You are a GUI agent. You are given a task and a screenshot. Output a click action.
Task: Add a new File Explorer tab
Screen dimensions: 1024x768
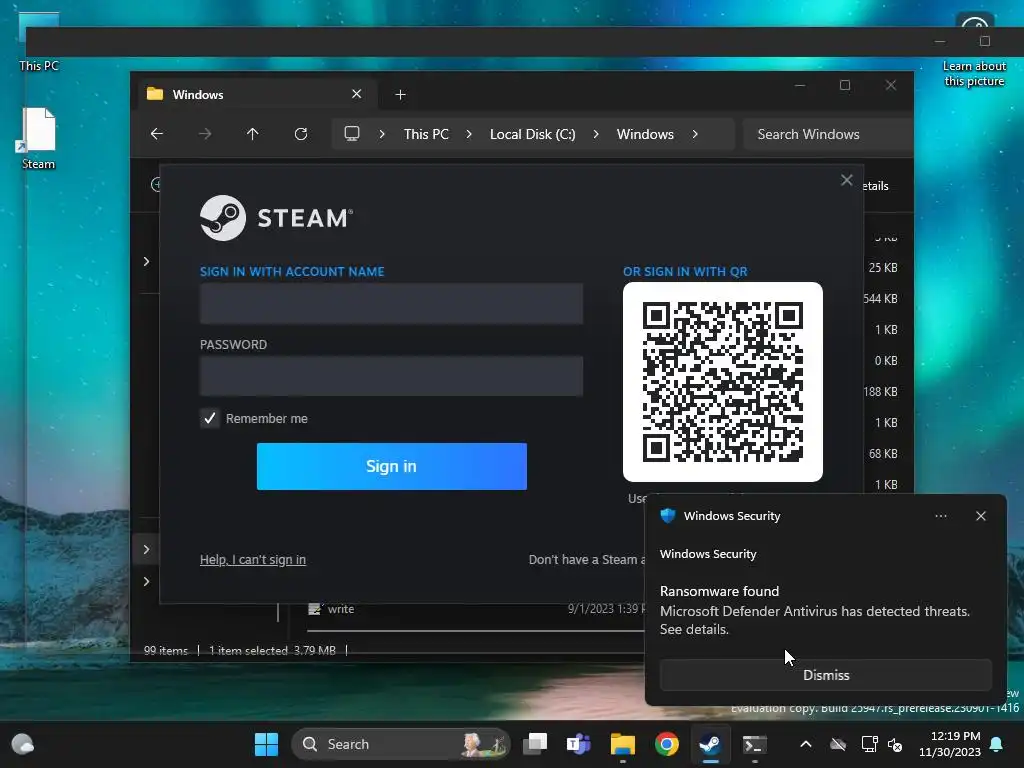[x=400, y=95]
